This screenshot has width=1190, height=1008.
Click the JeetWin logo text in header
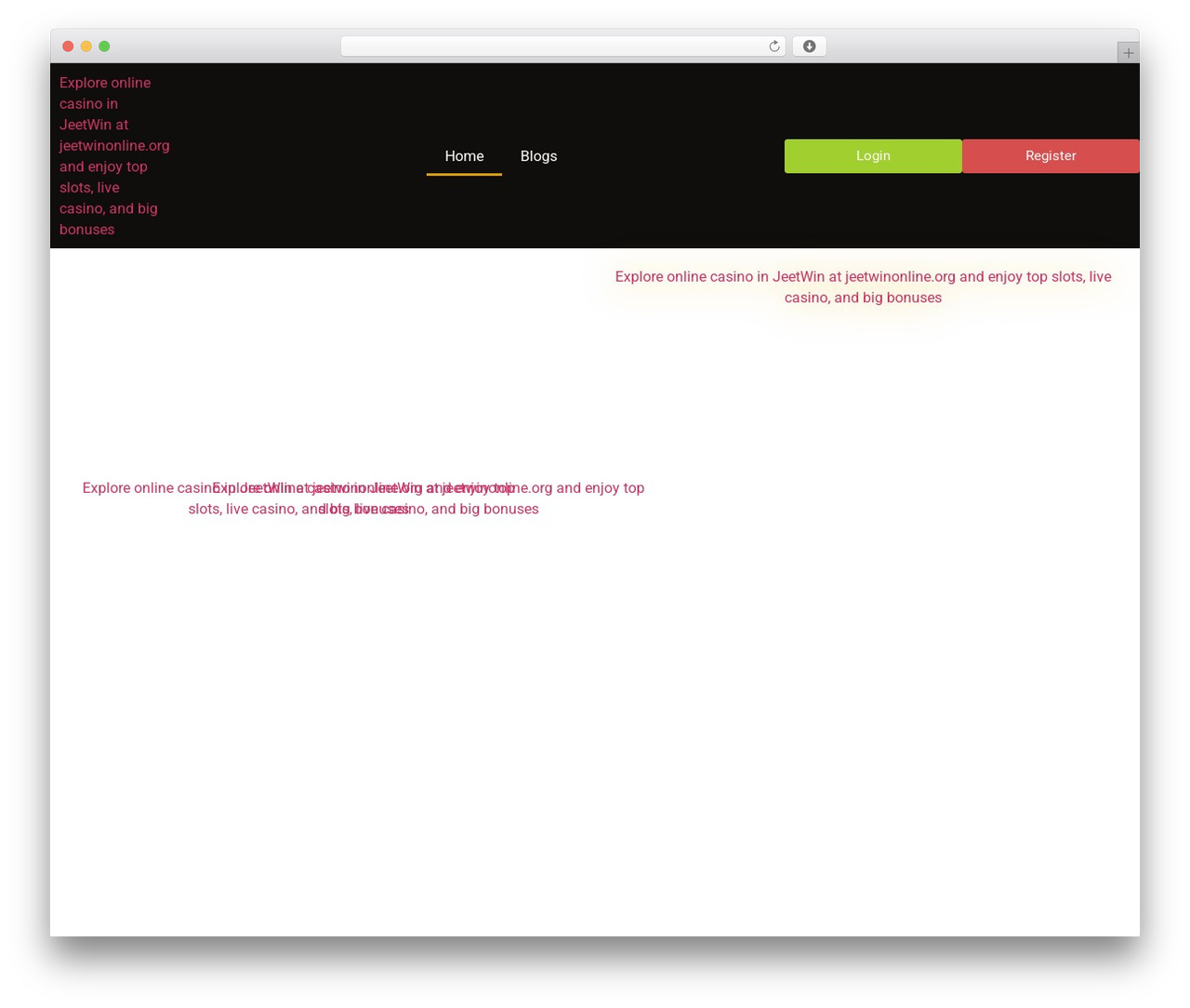coord(114,156)
